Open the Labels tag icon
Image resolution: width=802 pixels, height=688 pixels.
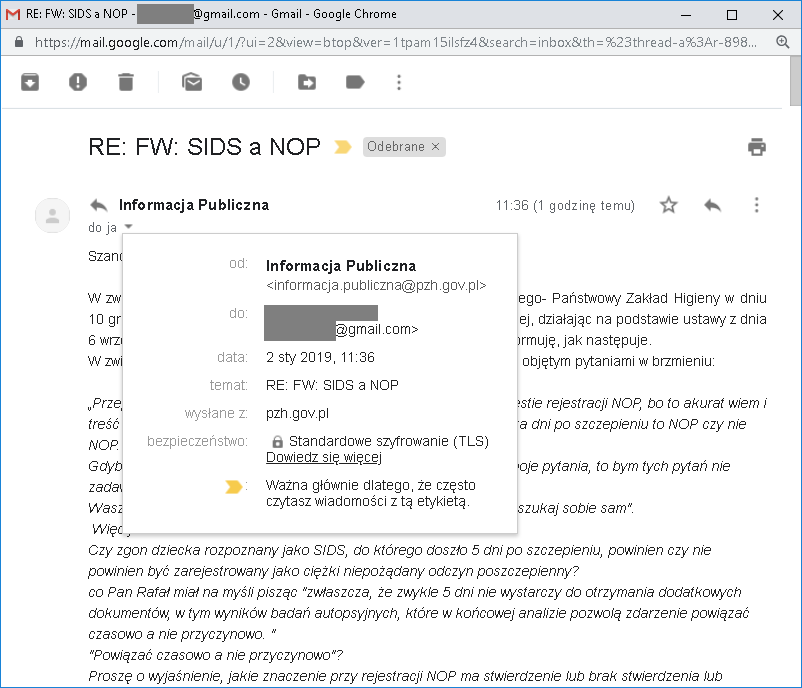pyautogui.click(x=355, y=82)
